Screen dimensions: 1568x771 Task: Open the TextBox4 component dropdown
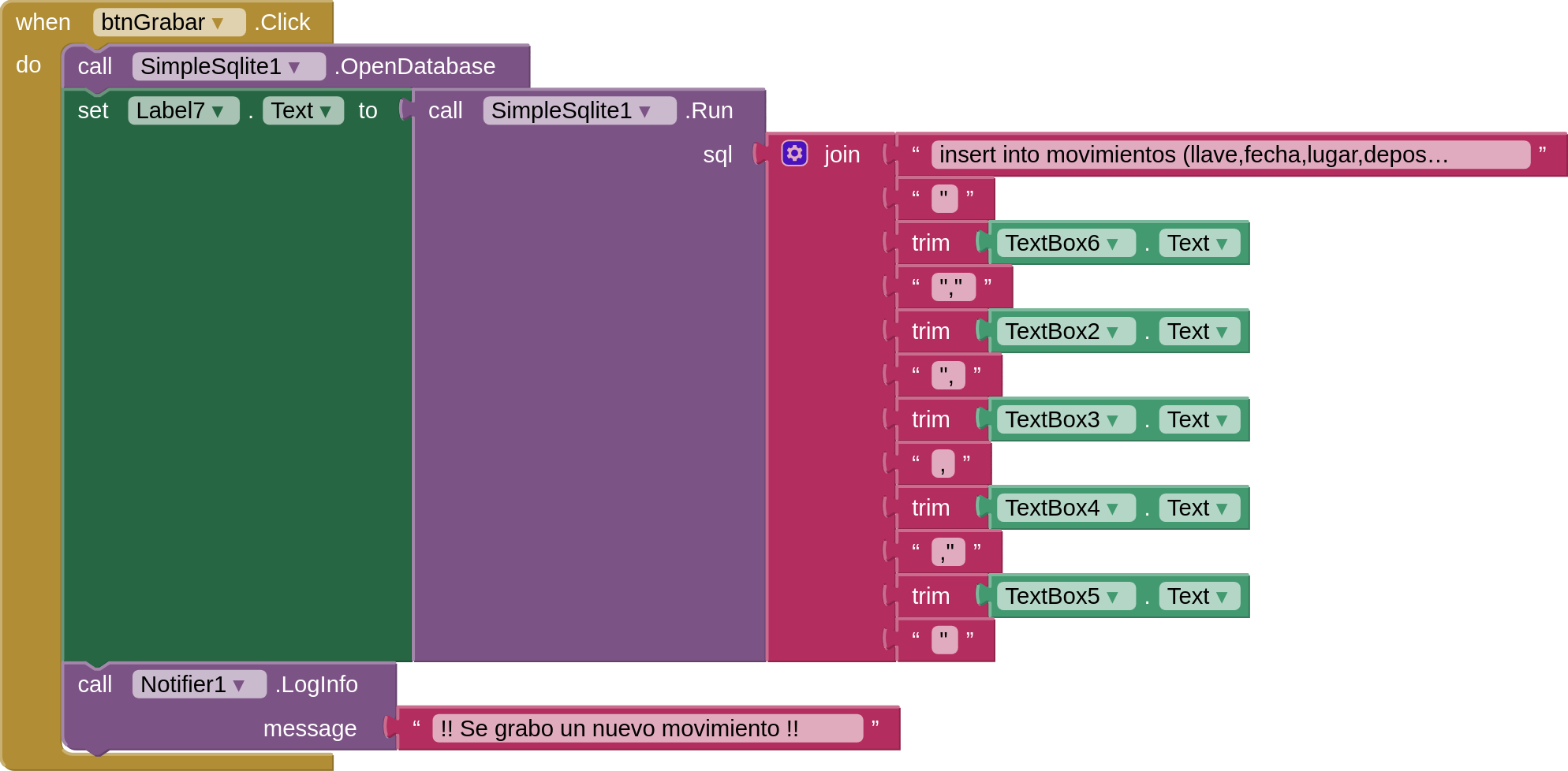point(1112,509)
